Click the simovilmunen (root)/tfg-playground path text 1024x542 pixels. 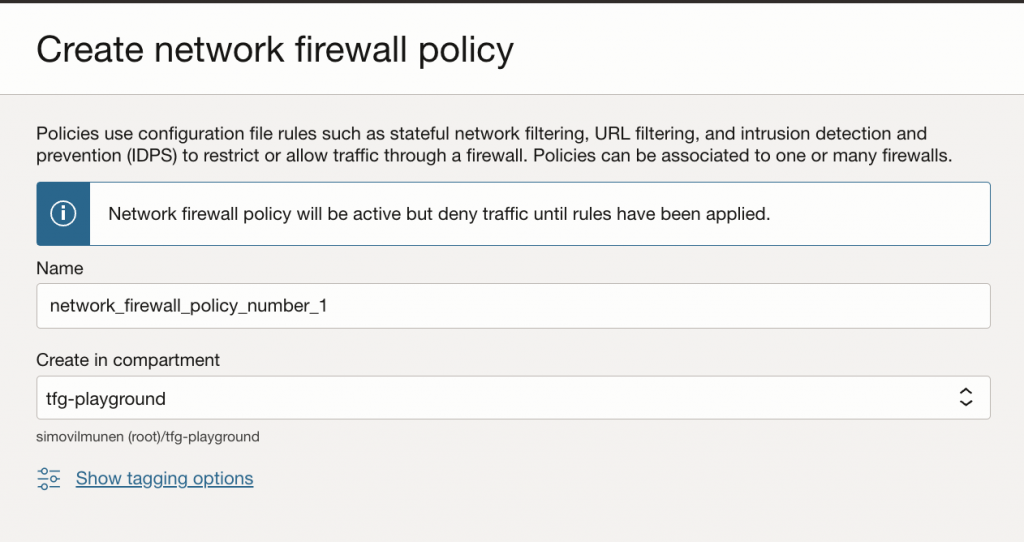coord(148,437)
